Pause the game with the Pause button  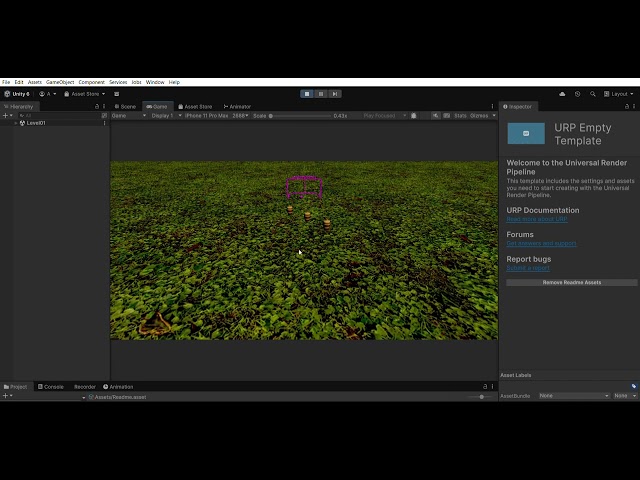click(x=321, y=94)
